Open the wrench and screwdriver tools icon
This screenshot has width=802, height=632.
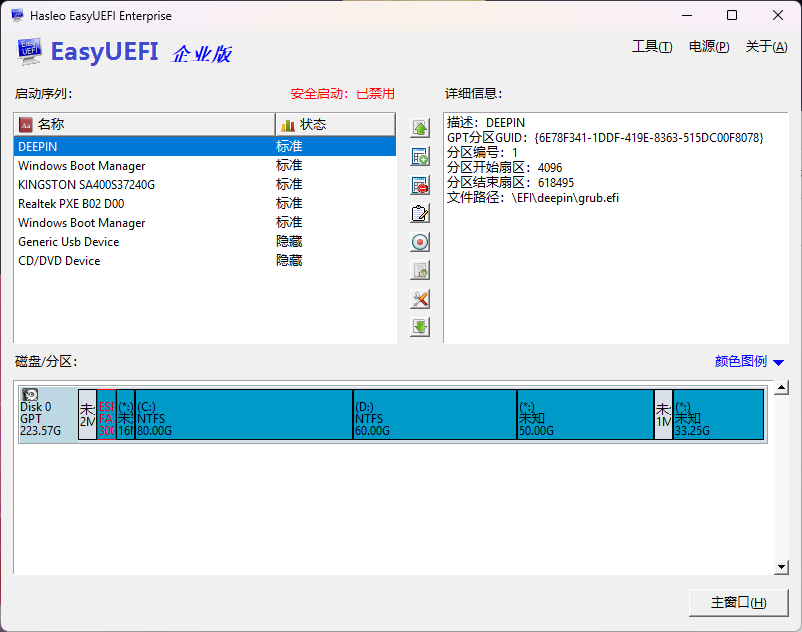click(420, 299)
